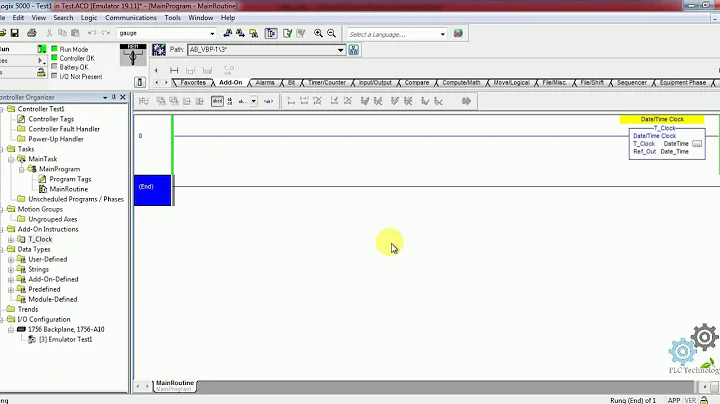720x404 pixels.
Task: Click the T_Clock add-on instruction button
Action: (229, 70)
